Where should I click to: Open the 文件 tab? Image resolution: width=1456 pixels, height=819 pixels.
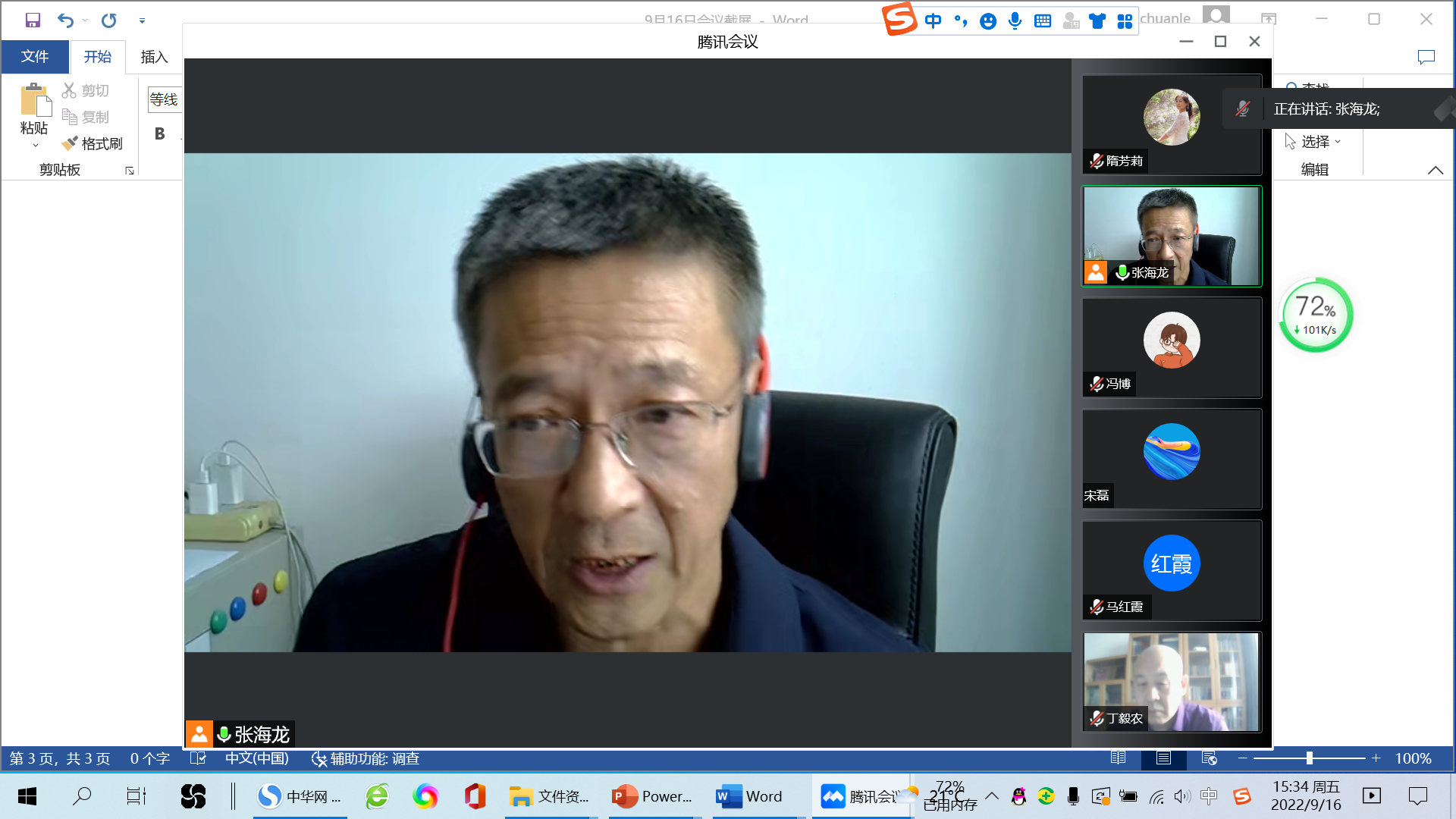click(x=35, y=57)
